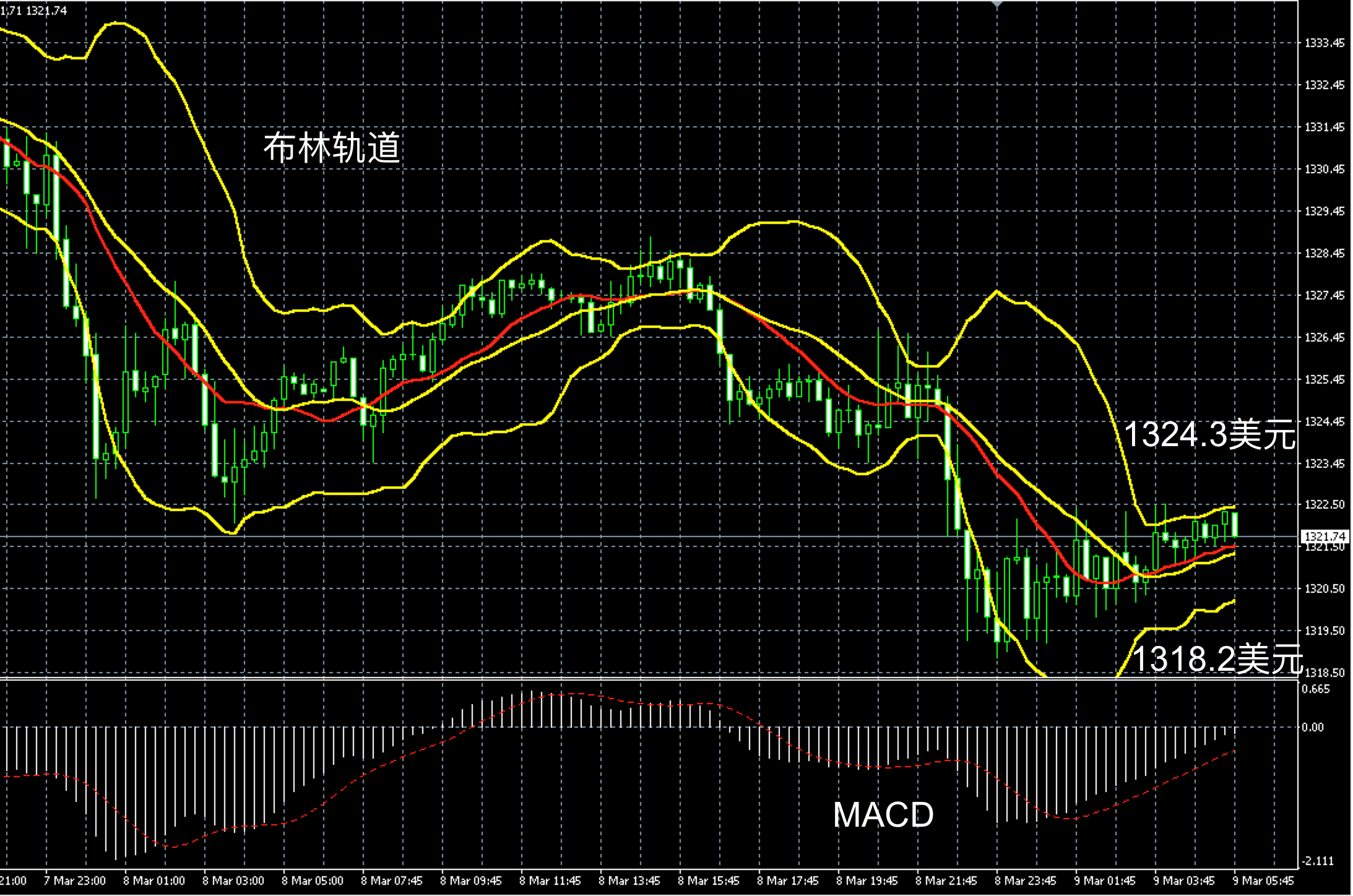Click the 0.00 MACD zero-level label
Image resolution: width=1353 pixels, height=896 pixels.
pos(1313,727)
